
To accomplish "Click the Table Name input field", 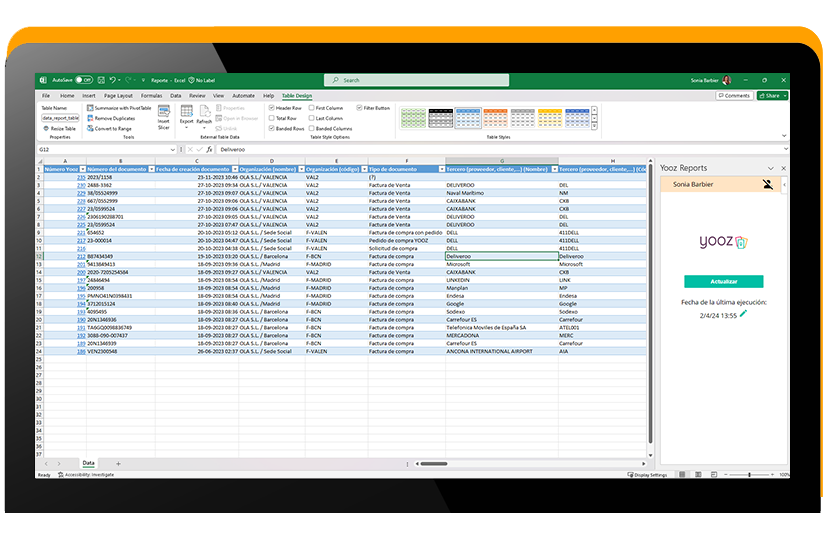I will [x=60, y=118].
